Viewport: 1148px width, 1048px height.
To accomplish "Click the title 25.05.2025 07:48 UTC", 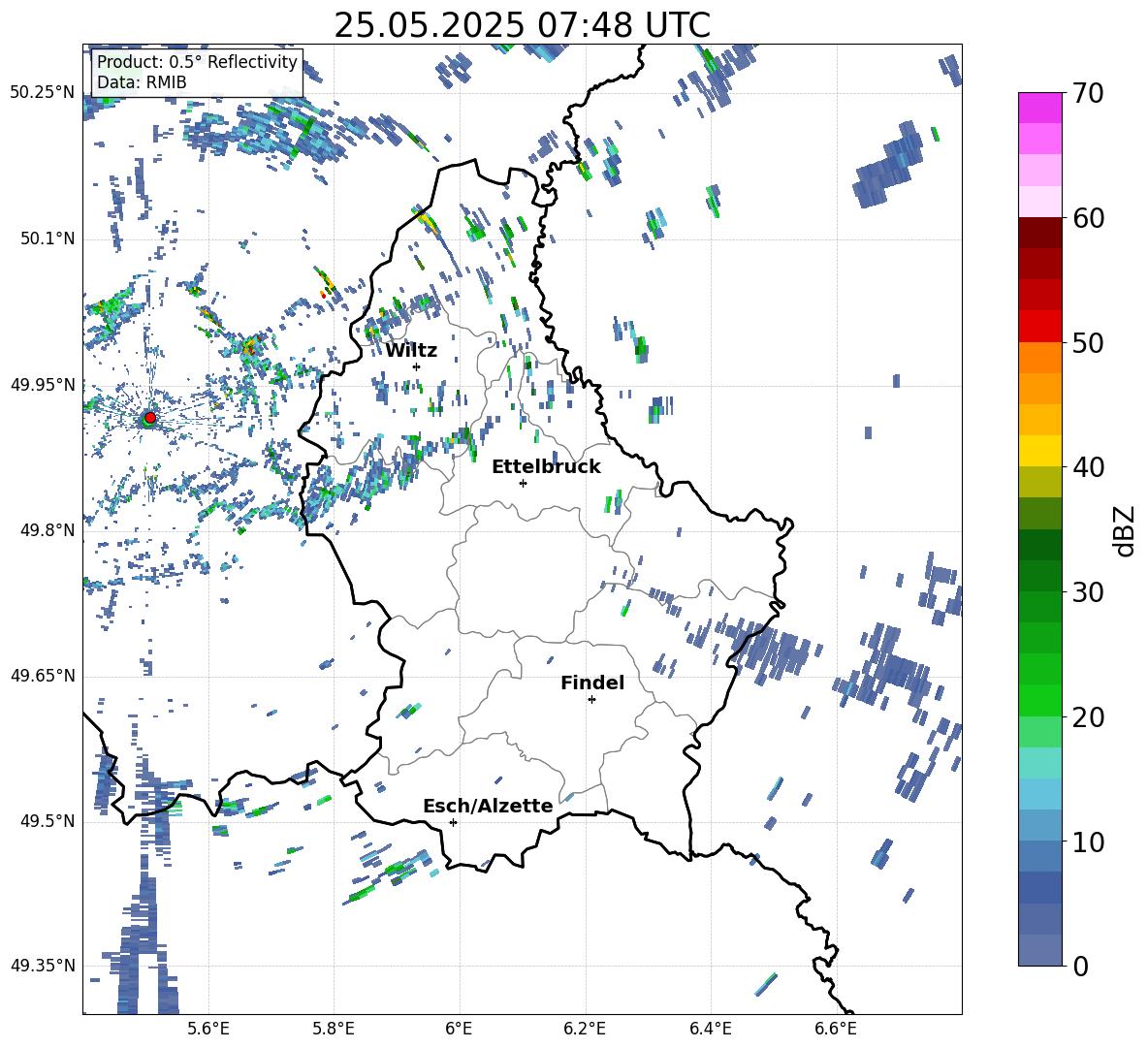I will coord(522,25).
